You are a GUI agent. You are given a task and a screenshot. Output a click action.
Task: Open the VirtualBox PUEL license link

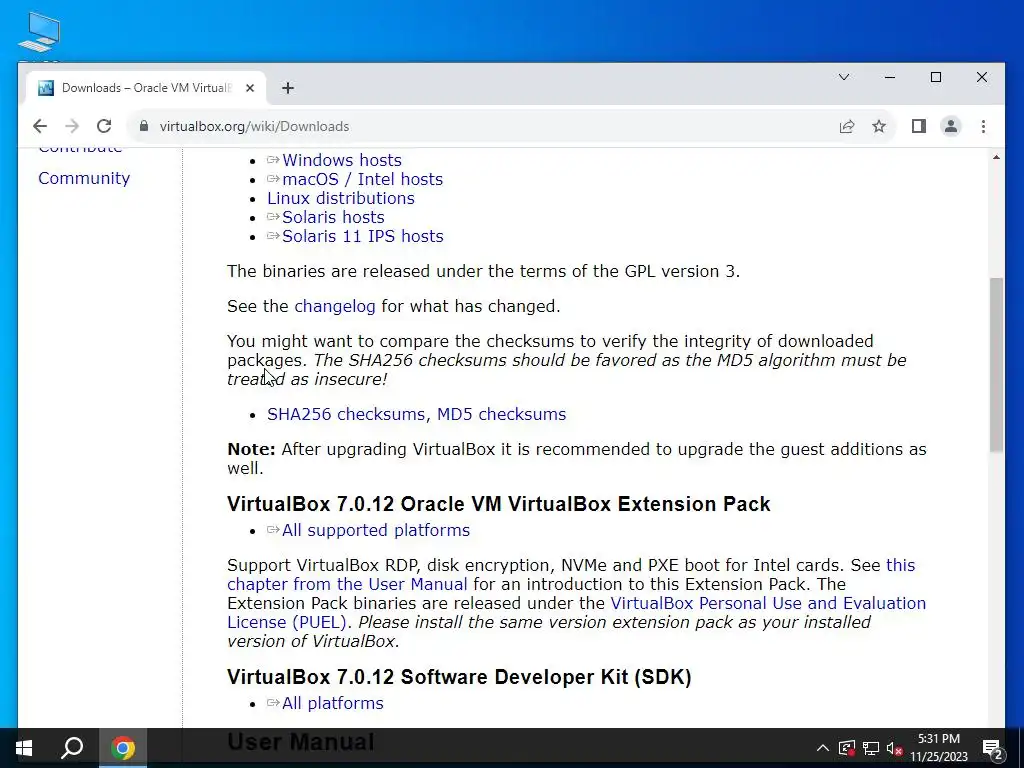click(768, 603)
